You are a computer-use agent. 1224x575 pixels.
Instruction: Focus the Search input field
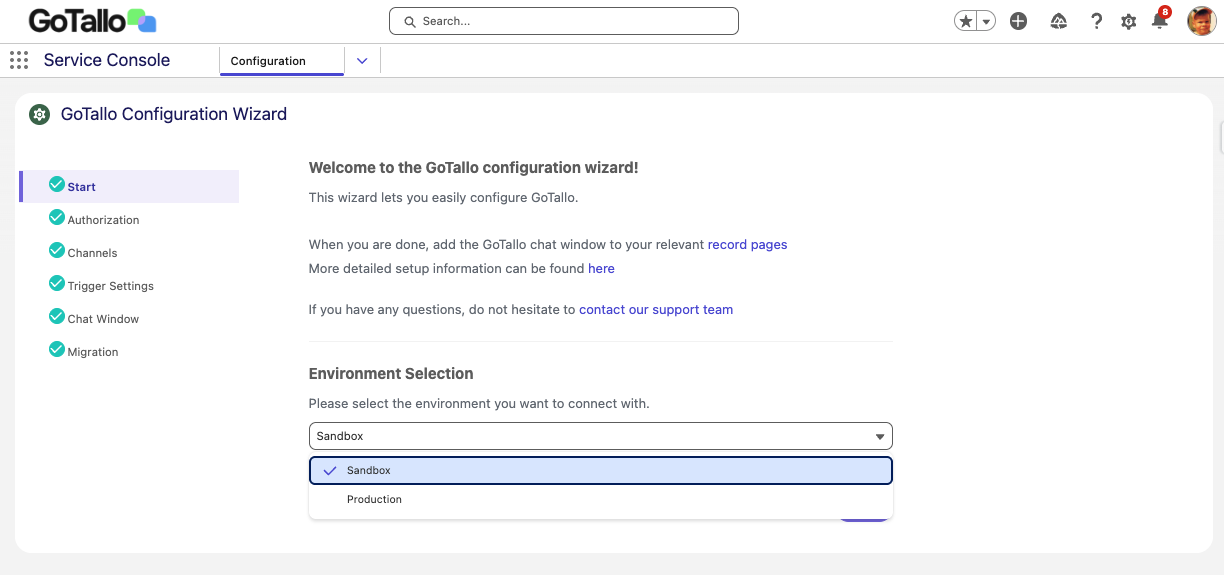[564, 21]
